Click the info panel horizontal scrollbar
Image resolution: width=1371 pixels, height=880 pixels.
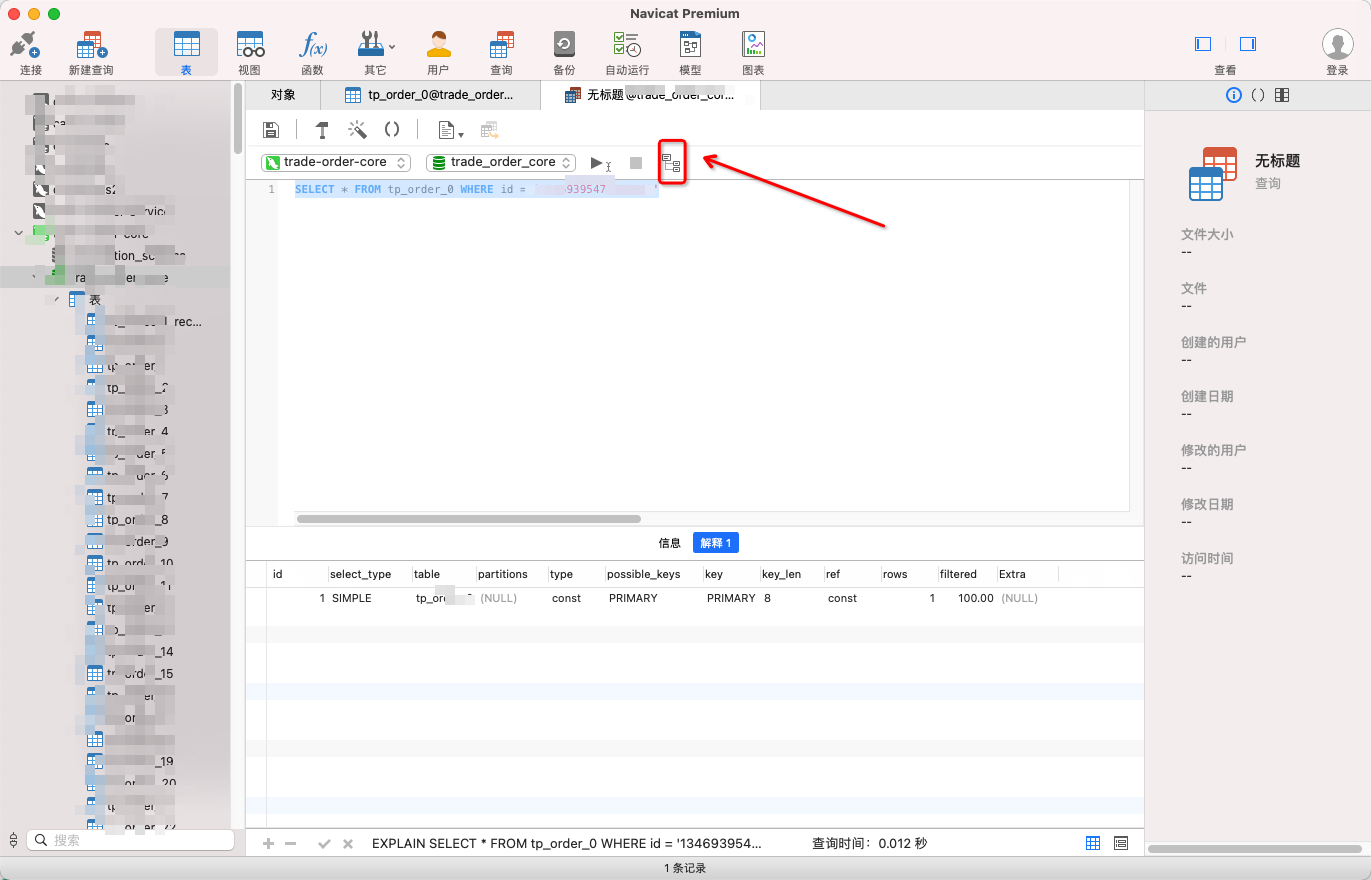(1255, 849)
